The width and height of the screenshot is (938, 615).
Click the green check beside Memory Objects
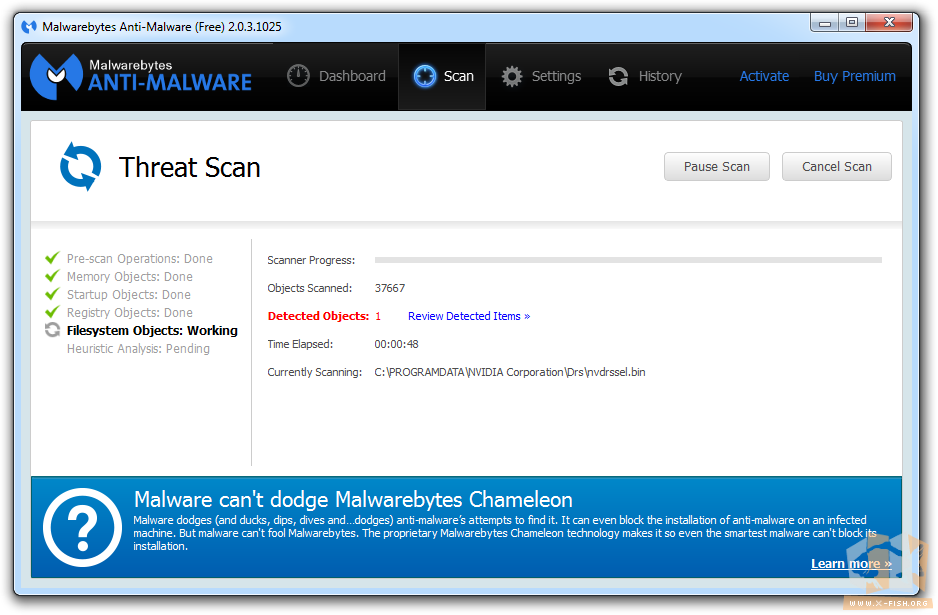point(53,276)
